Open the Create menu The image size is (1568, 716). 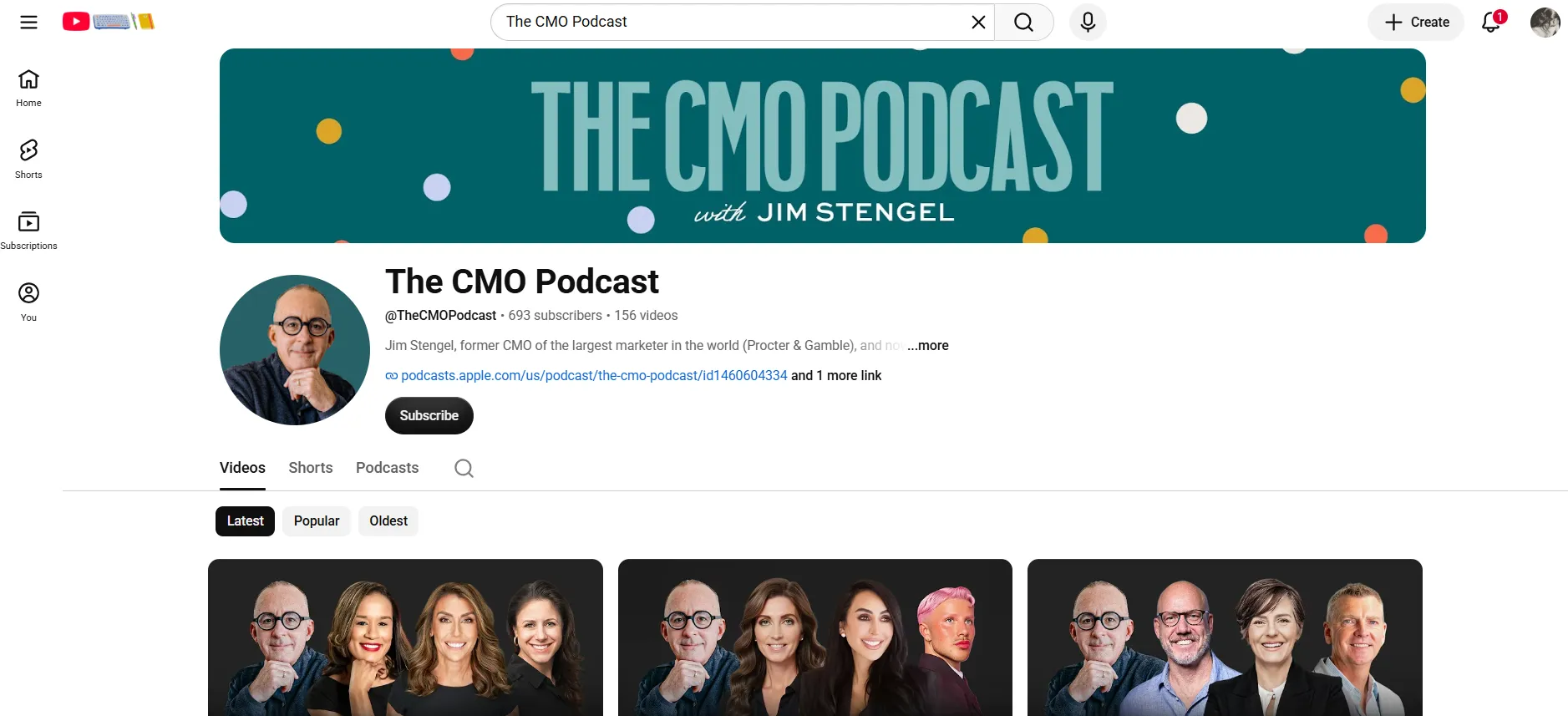click(1416, 22)
